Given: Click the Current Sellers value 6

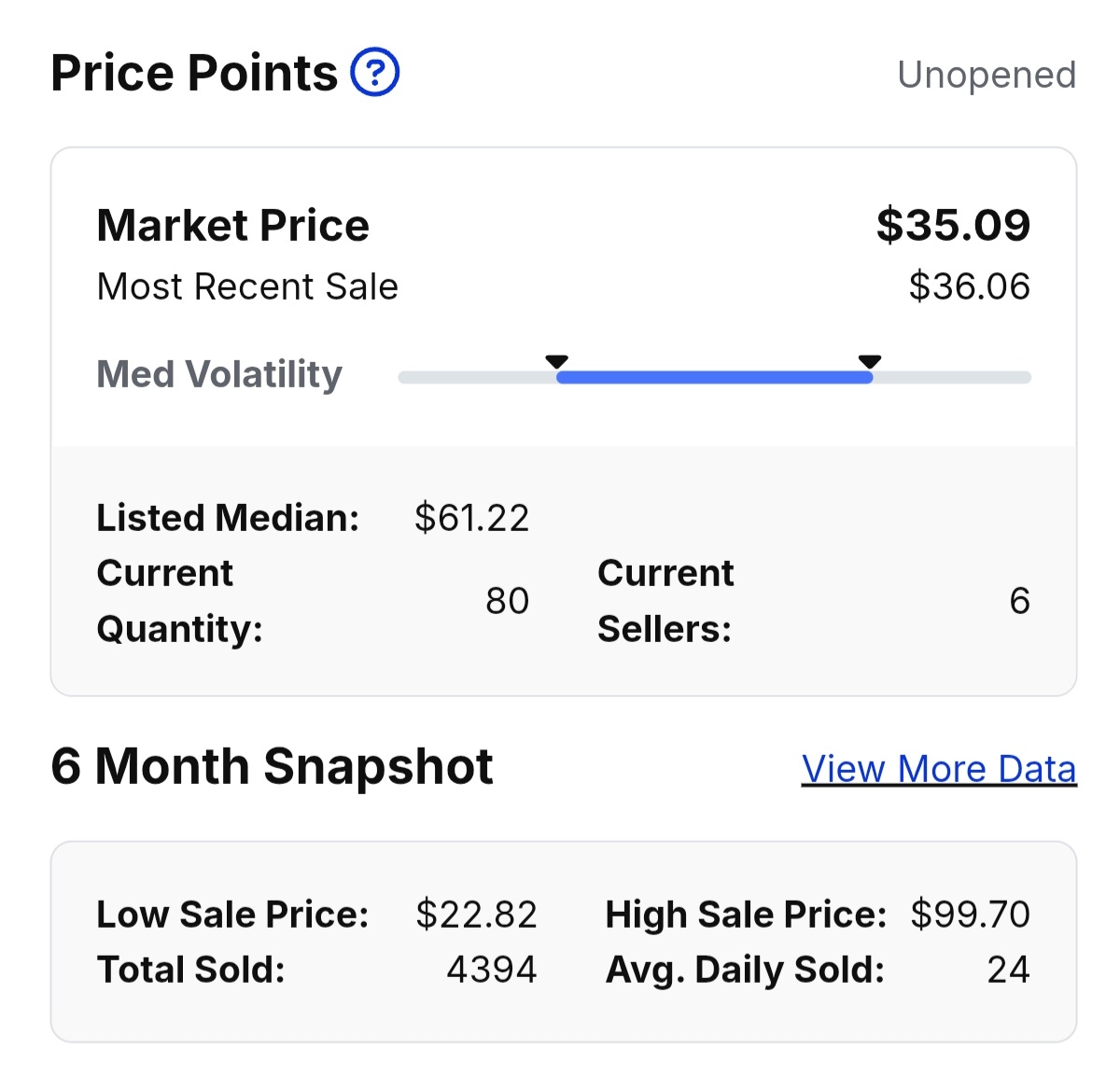Looking at the screenshot, I should [x=1019, y=601].
